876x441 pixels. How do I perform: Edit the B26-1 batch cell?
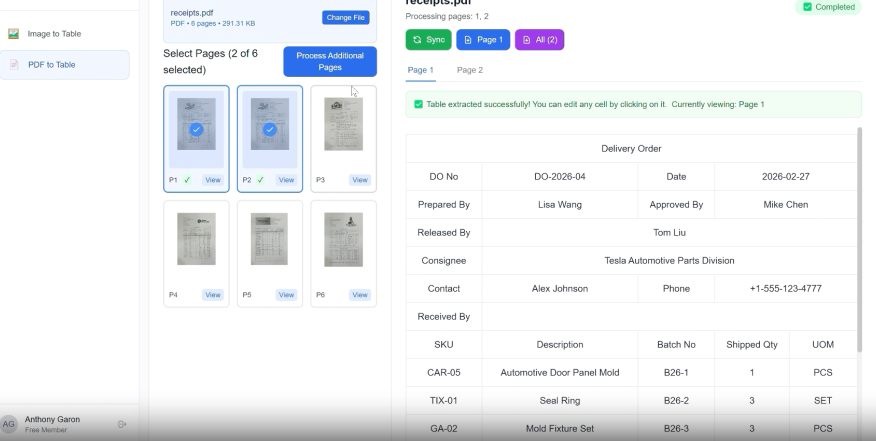tap(676, 372)
